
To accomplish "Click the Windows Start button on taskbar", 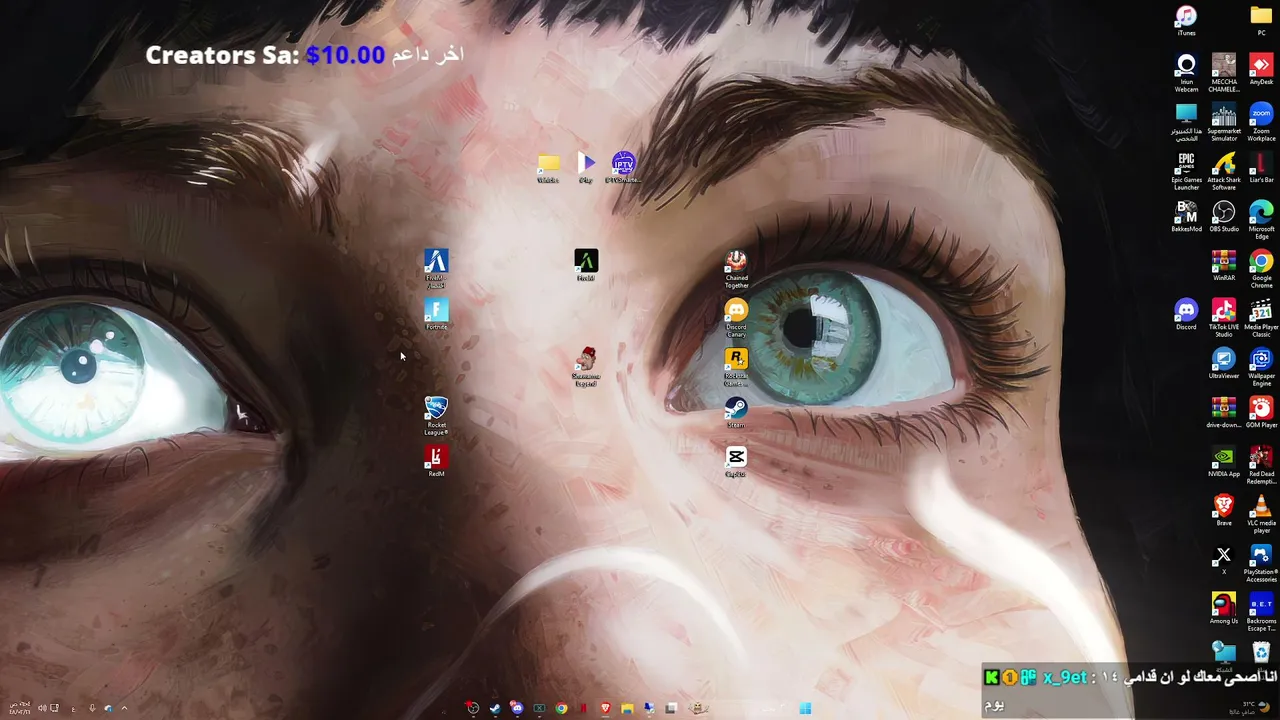I will [805, 709].
